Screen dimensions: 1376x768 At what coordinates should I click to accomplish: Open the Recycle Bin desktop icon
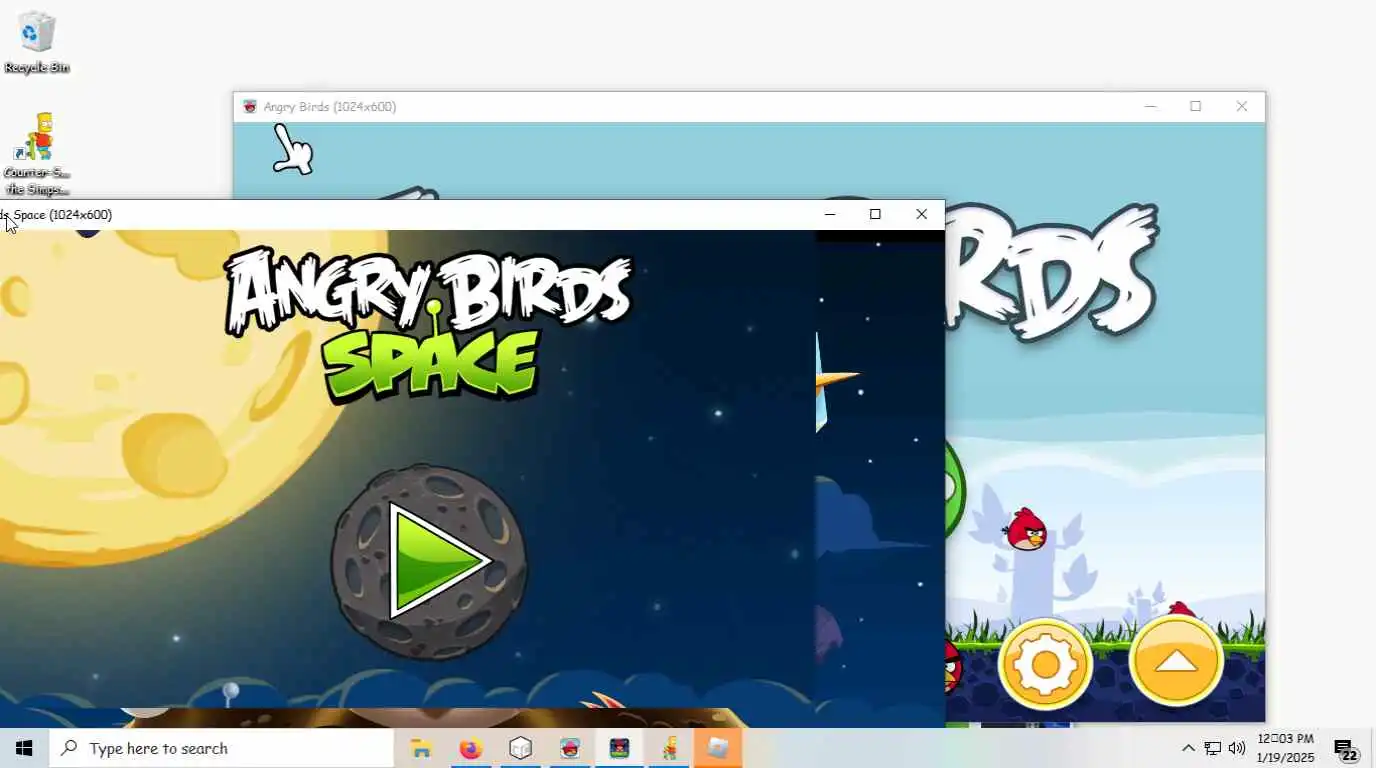[37, 43]
